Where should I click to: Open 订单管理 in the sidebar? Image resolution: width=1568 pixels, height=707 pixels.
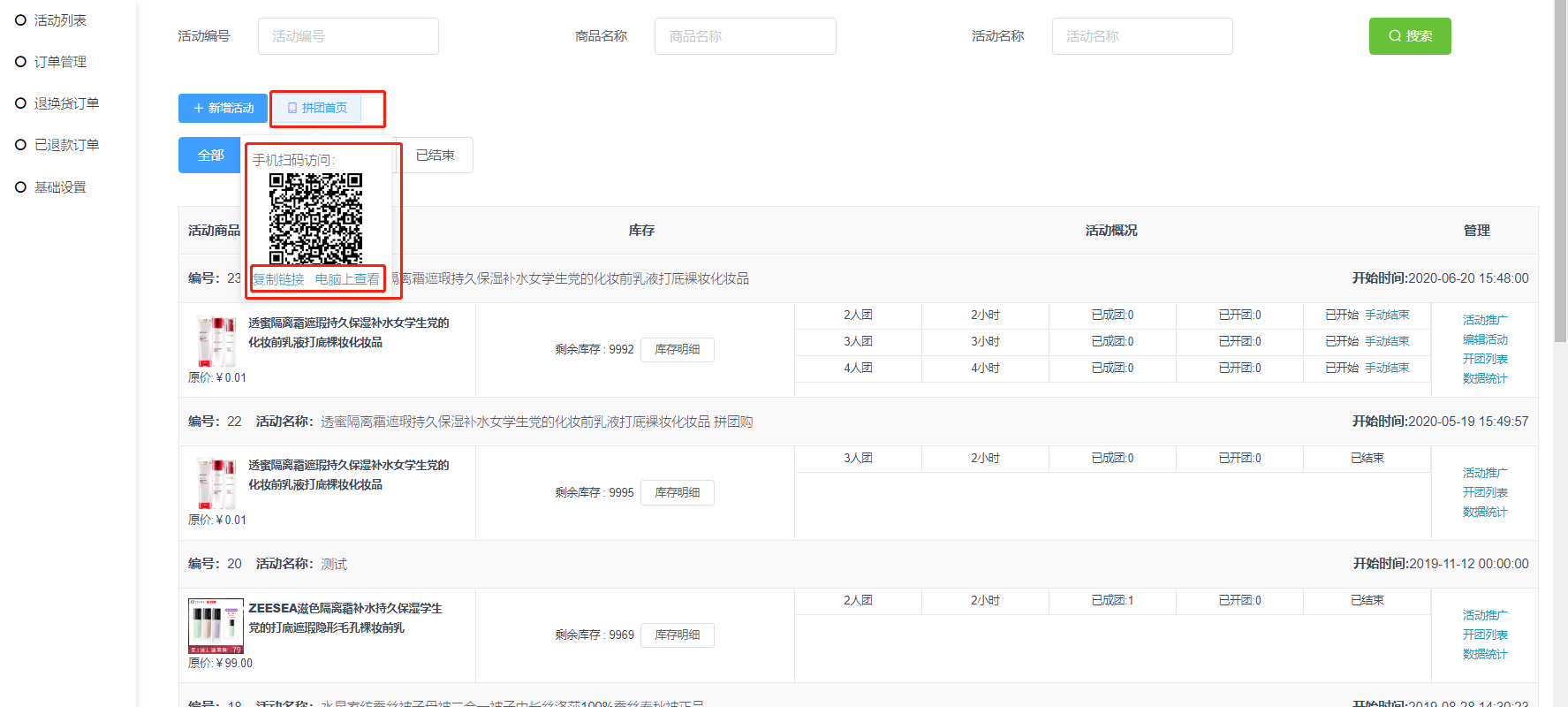(x=60, y=62)
